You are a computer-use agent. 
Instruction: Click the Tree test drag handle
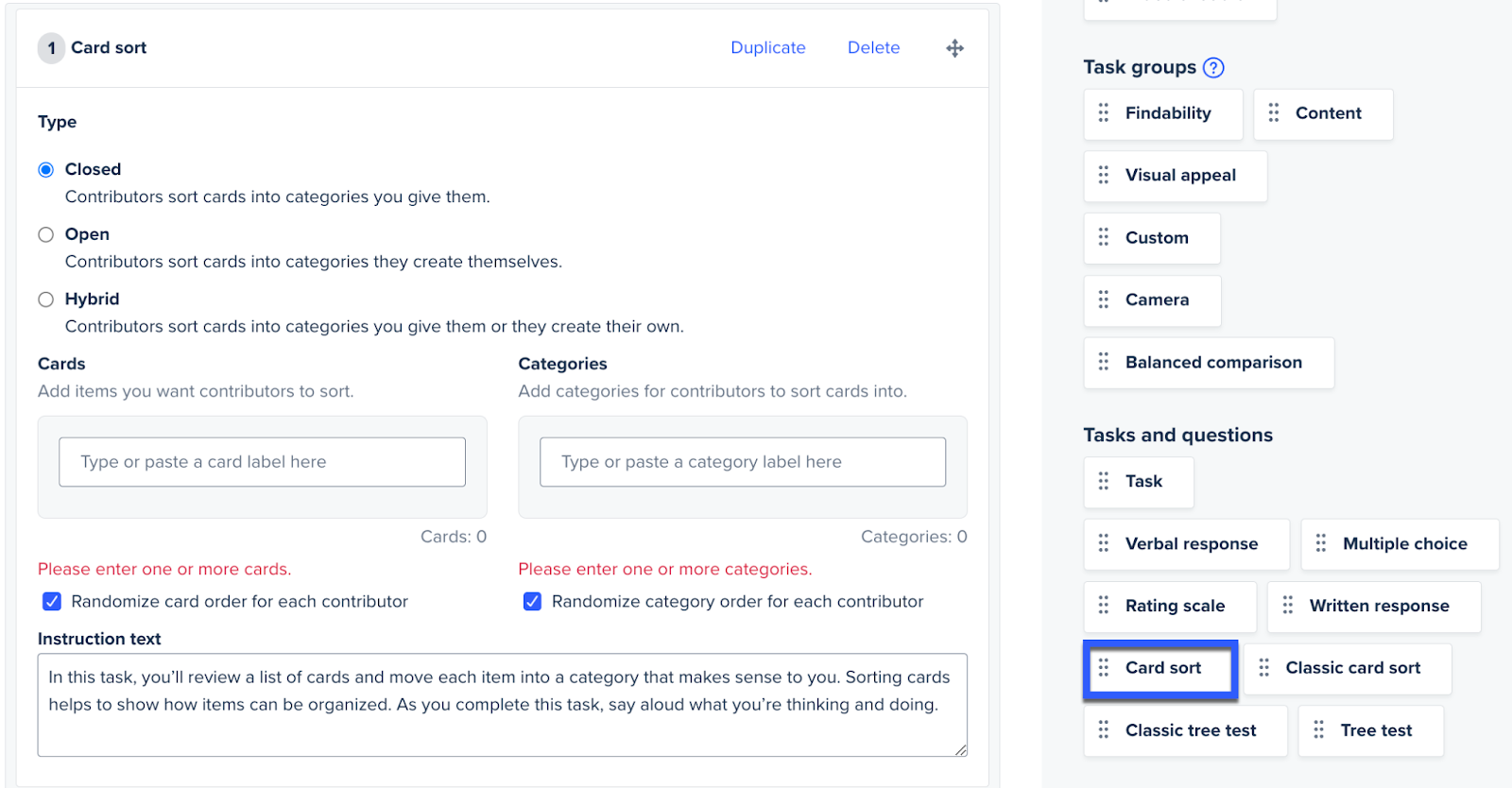pos(1318,730)
